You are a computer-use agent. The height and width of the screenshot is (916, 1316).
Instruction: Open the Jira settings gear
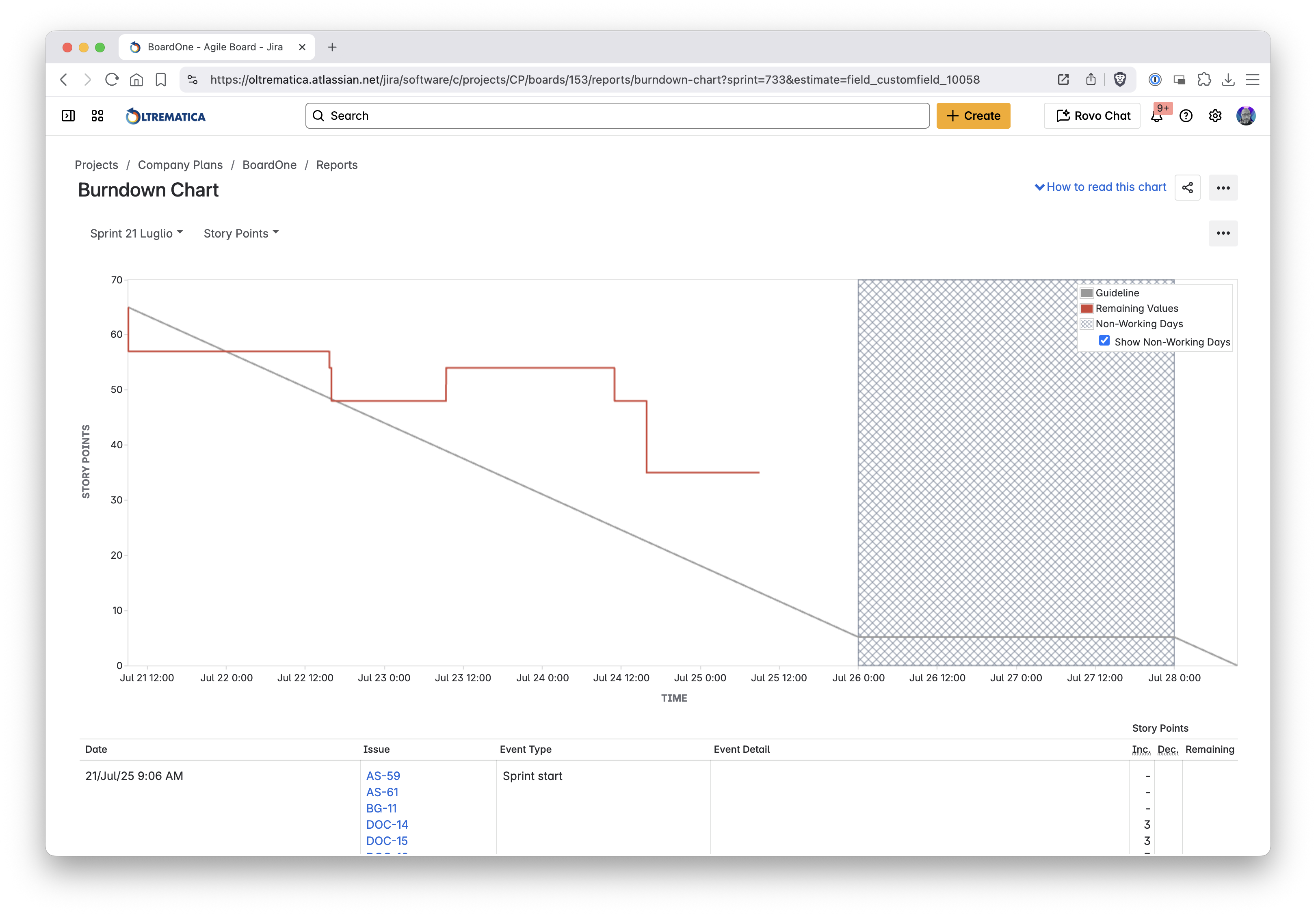[1215, 116]
